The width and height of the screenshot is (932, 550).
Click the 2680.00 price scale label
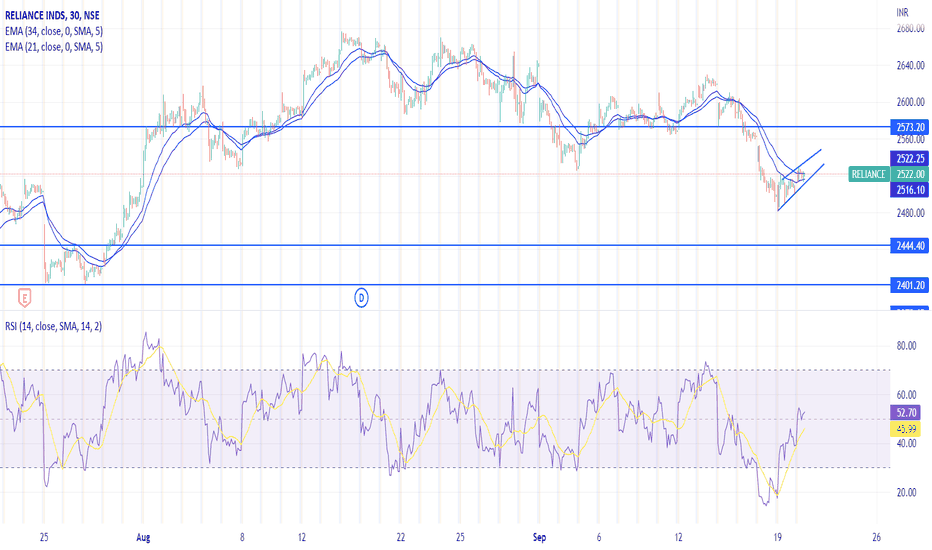pyautogui.click(x=911, y=29)
